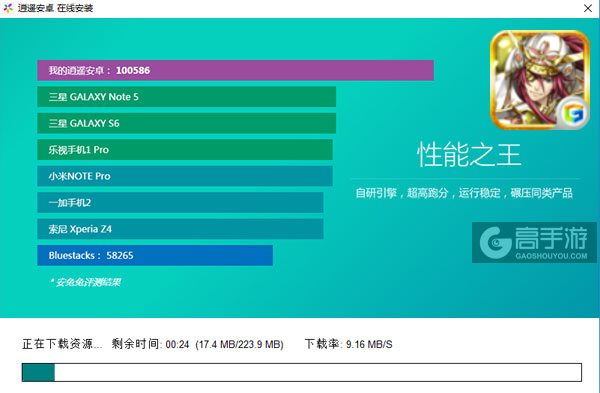
Task: Select the 一加手机2 bar
Action: [x=180, y=202]
